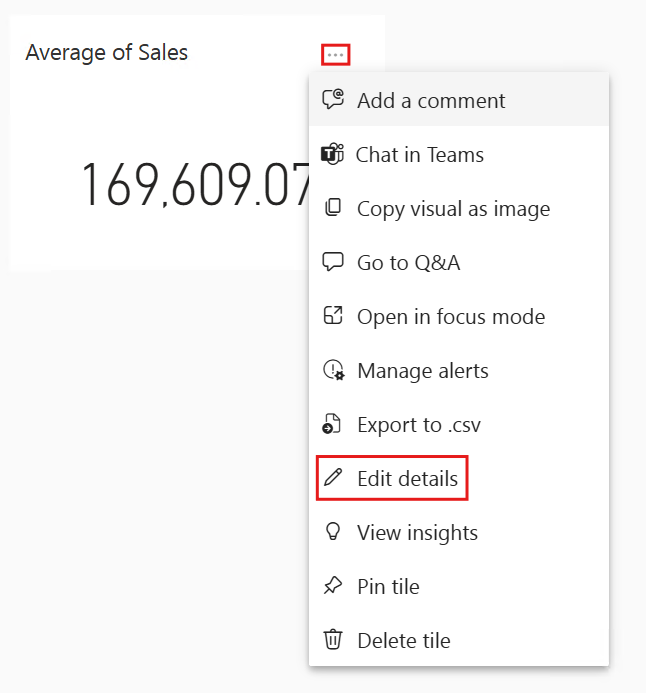Viewport: 646px width, 693px height.
Task: Select "Open in focus mode" option
Action: [x=451, y=316]
